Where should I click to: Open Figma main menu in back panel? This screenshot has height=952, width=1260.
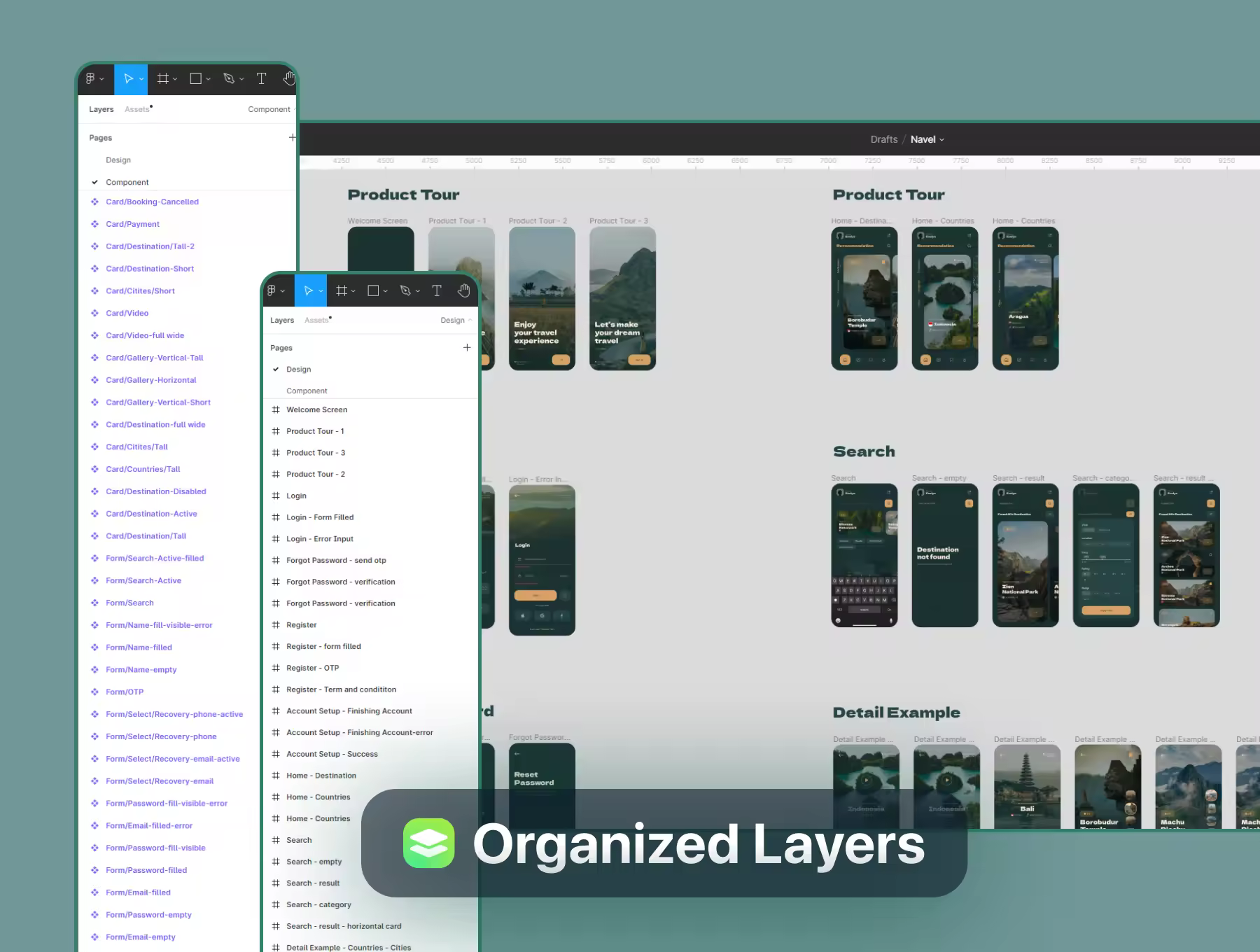click(94, 79)
